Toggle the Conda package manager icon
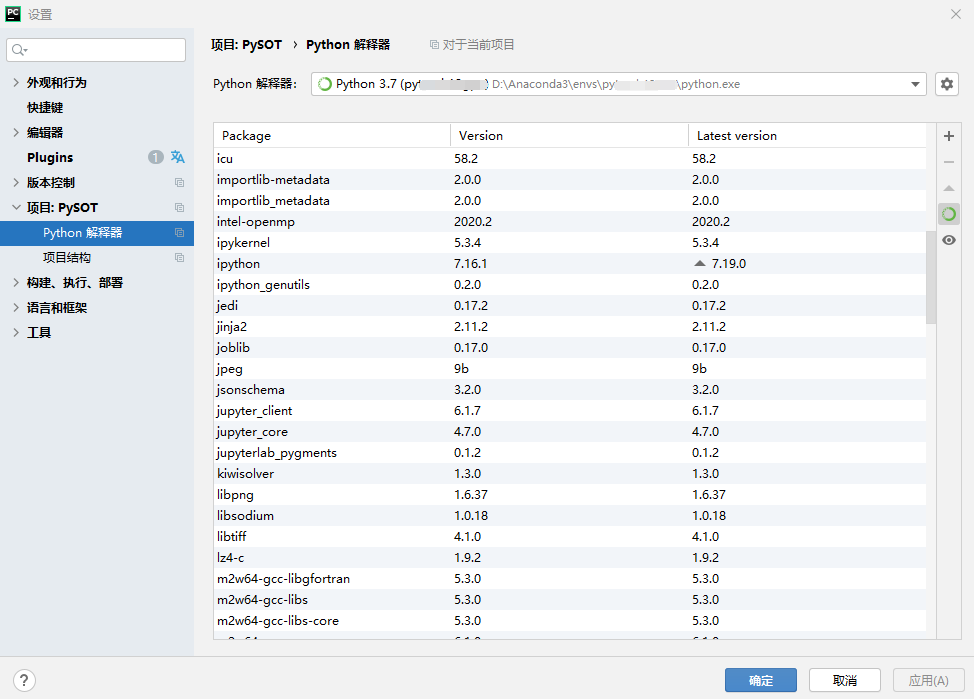This screenshot has height=699, width=974. pyautogui.click(x=949, y=214)
